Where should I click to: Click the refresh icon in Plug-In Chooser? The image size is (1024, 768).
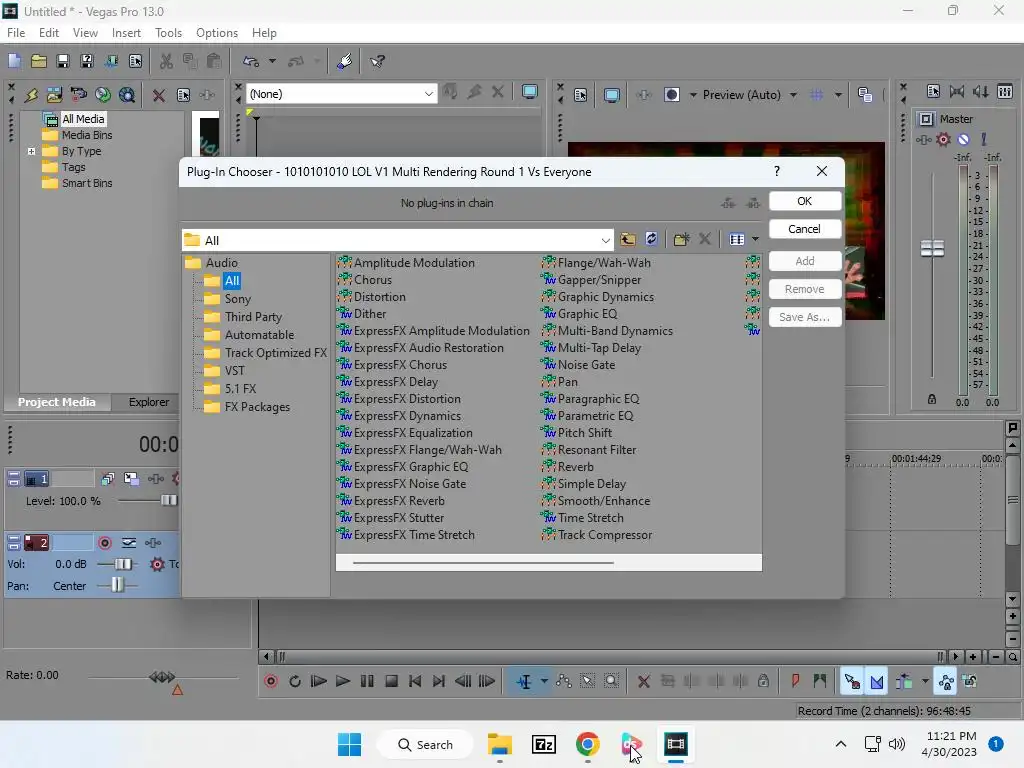pyautogui.click(x=651, y=239)
